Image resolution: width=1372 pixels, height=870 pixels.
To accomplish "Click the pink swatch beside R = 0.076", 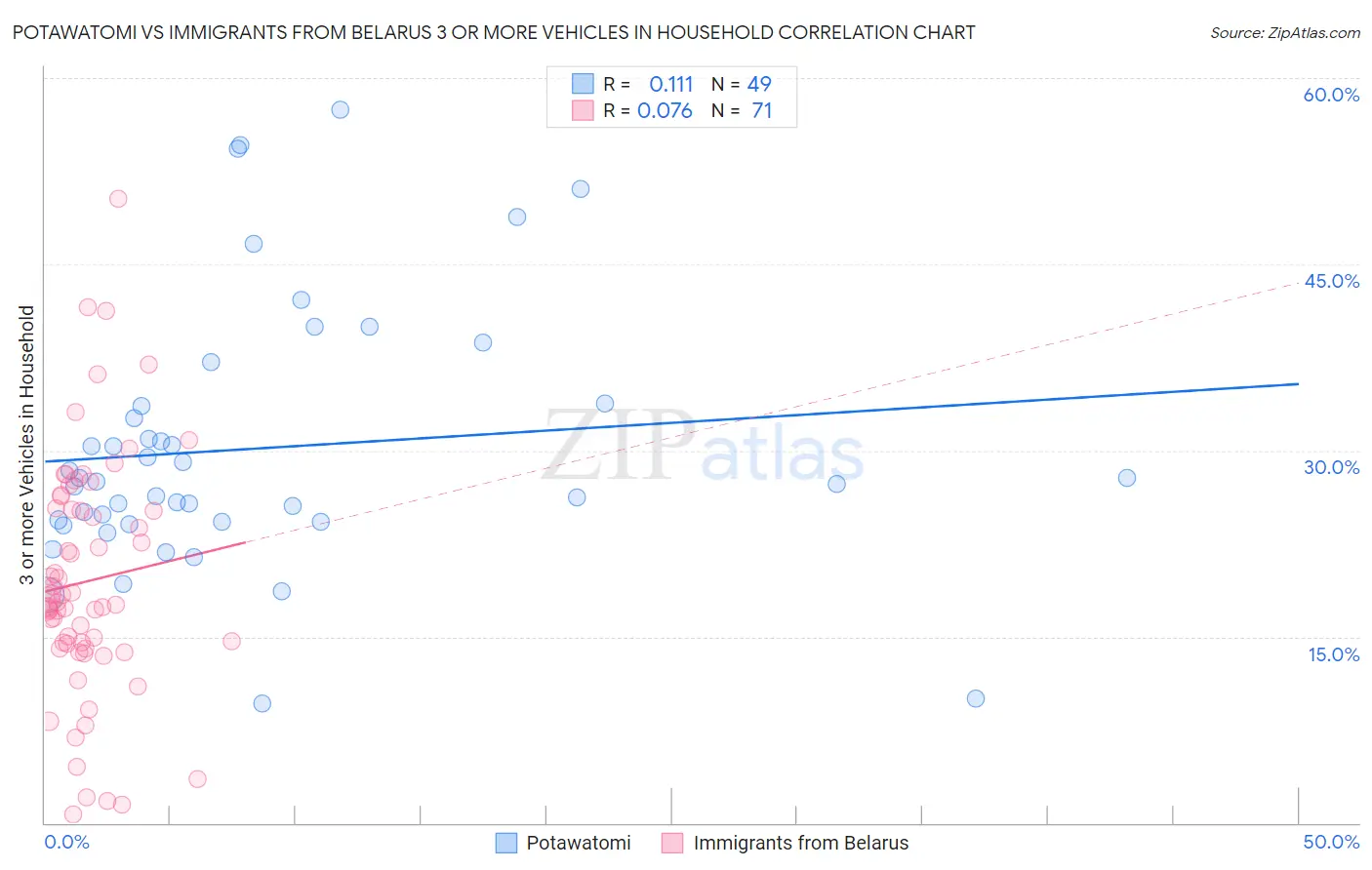I will [583, 110].
